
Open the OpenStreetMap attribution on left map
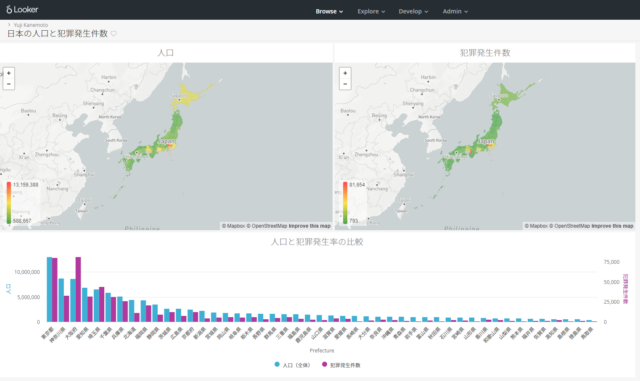pos(267,226)
